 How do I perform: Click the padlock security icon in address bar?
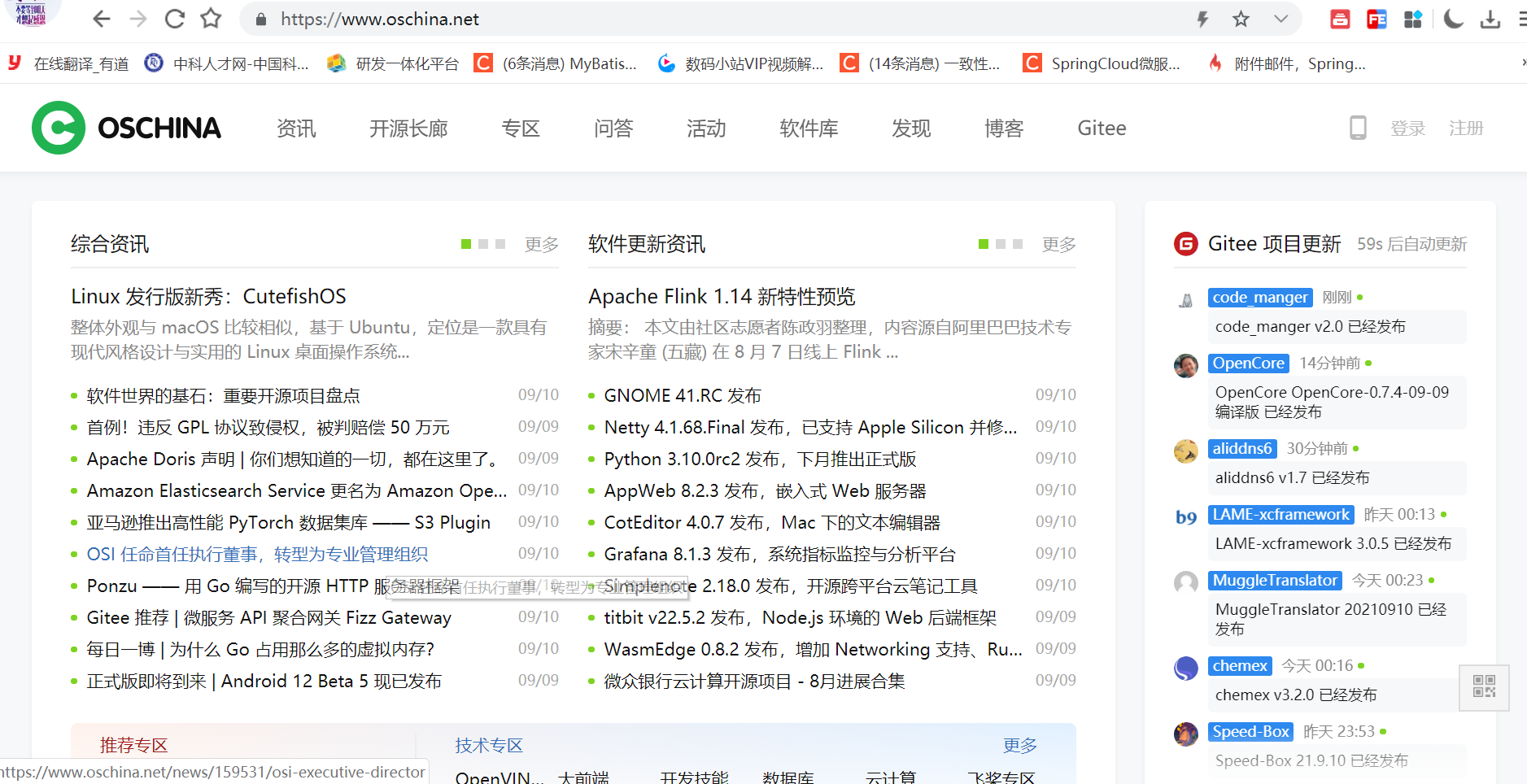(261, 19)
